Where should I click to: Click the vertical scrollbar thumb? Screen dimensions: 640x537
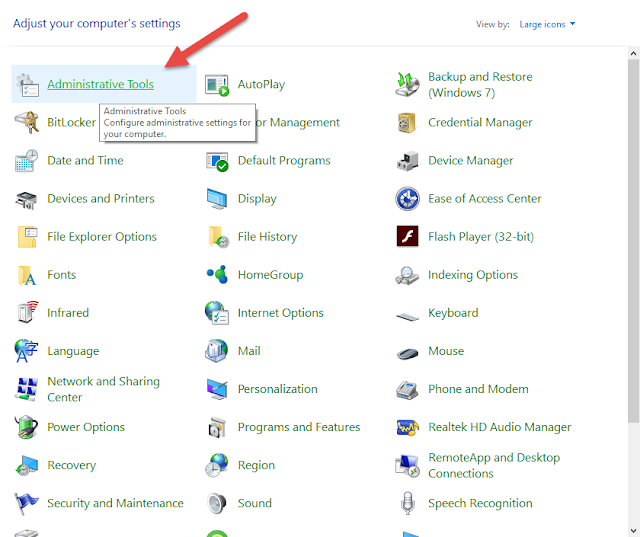(x=633, y=241)
